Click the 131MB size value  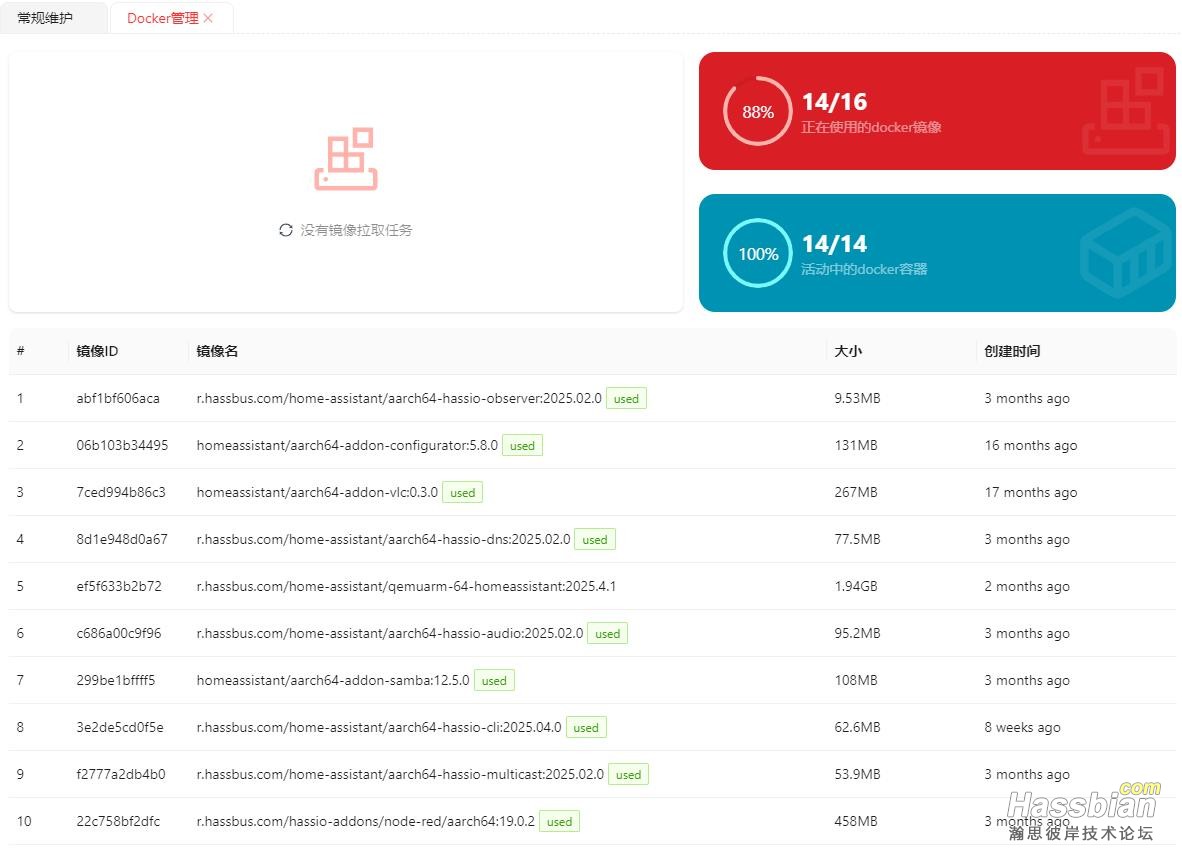pyautogui.click(x=856, y=445)
